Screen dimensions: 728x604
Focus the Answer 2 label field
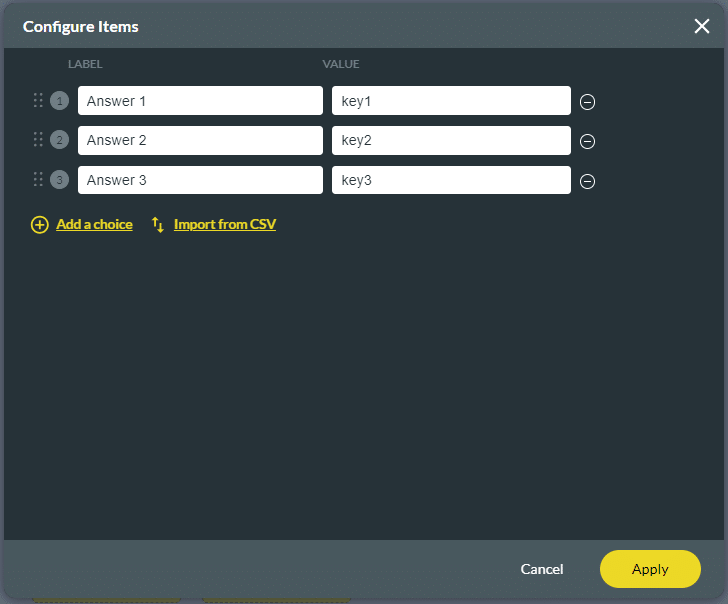click(x=200, y=140)
